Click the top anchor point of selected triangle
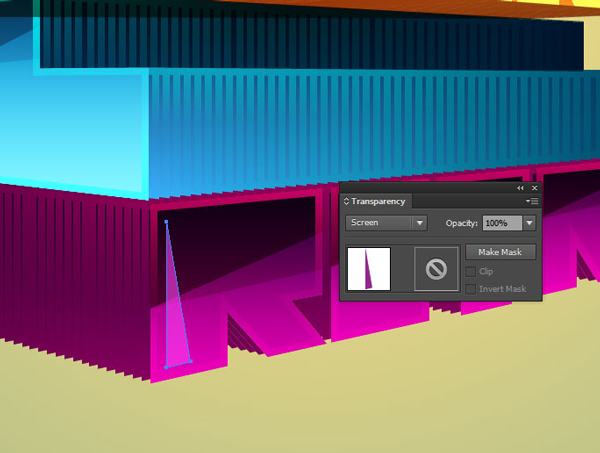 click(x=166, y=222)
